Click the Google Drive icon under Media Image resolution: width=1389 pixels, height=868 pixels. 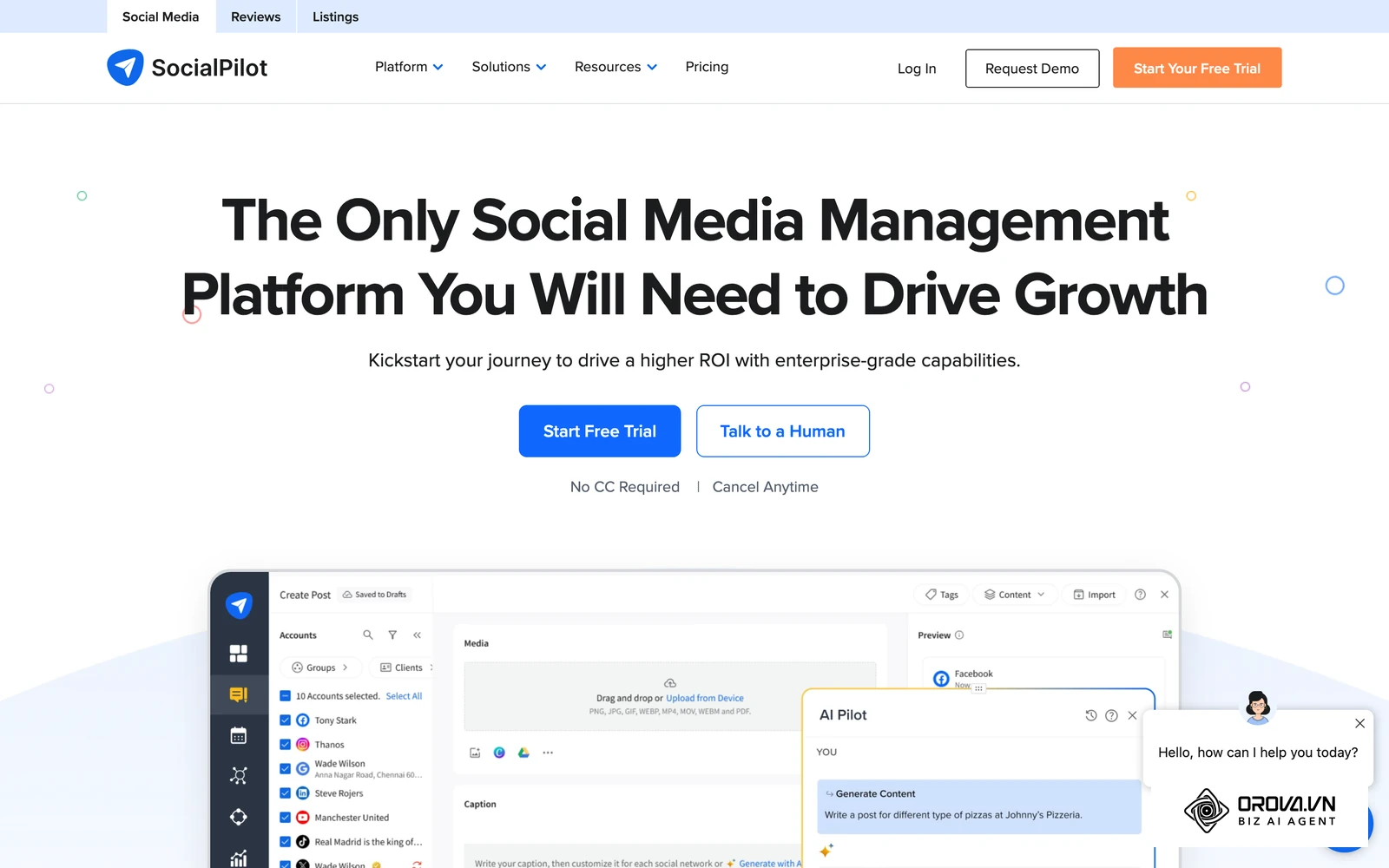click(523, 753)
